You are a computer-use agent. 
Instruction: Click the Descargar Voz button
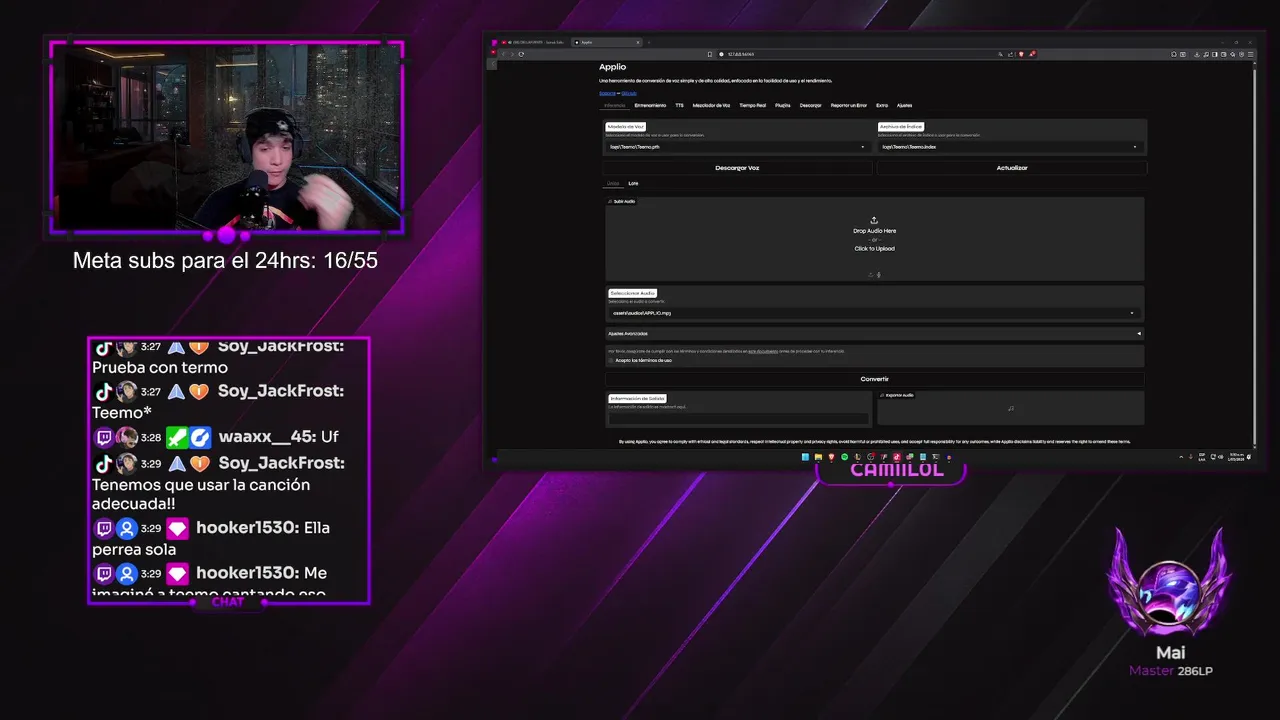tap(738, 168)
